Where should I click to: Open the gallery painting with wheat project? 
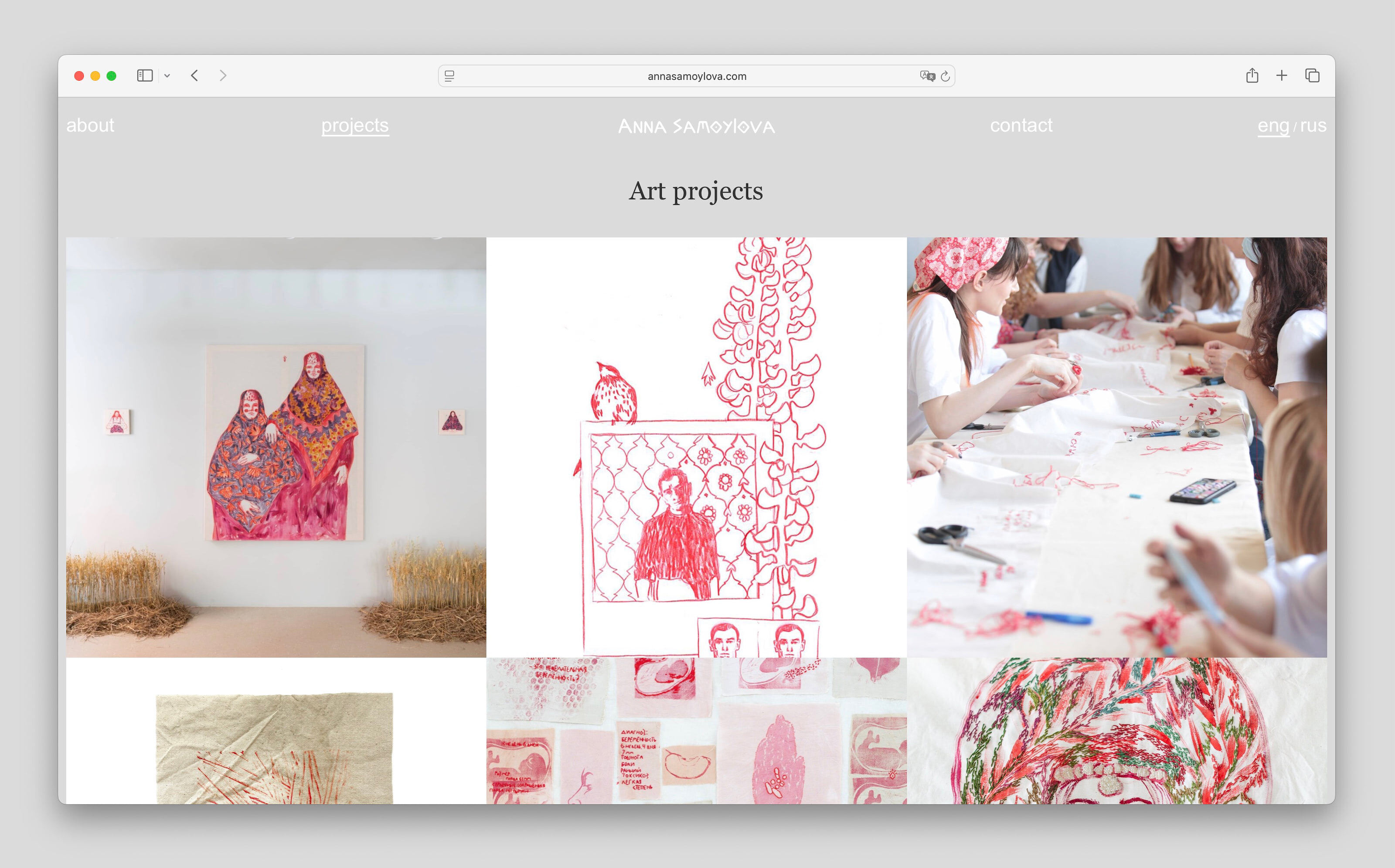276,446
